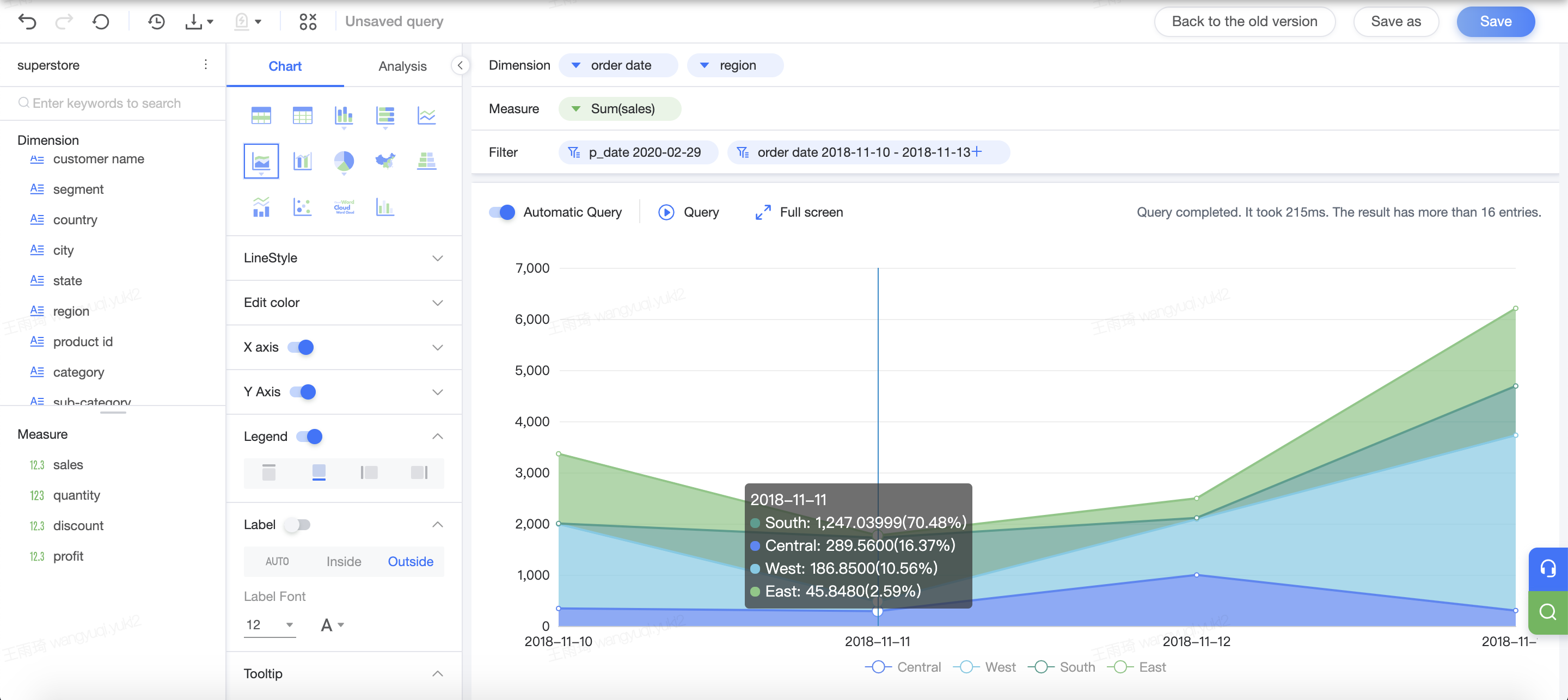Click the blue Save button

pos(1495,22)
